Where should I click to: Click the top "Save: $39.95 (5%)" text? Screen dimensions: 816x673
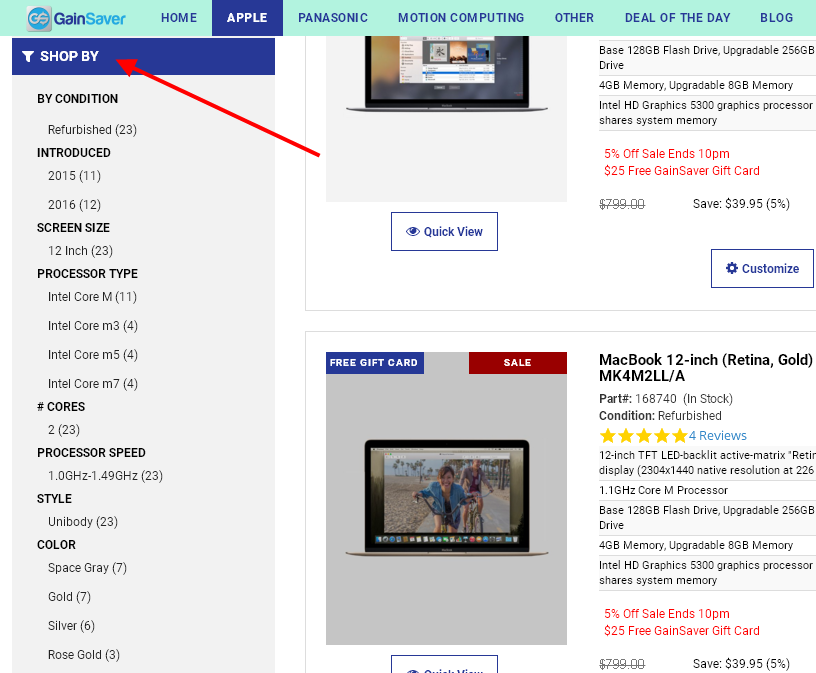[x=741, y=204]
